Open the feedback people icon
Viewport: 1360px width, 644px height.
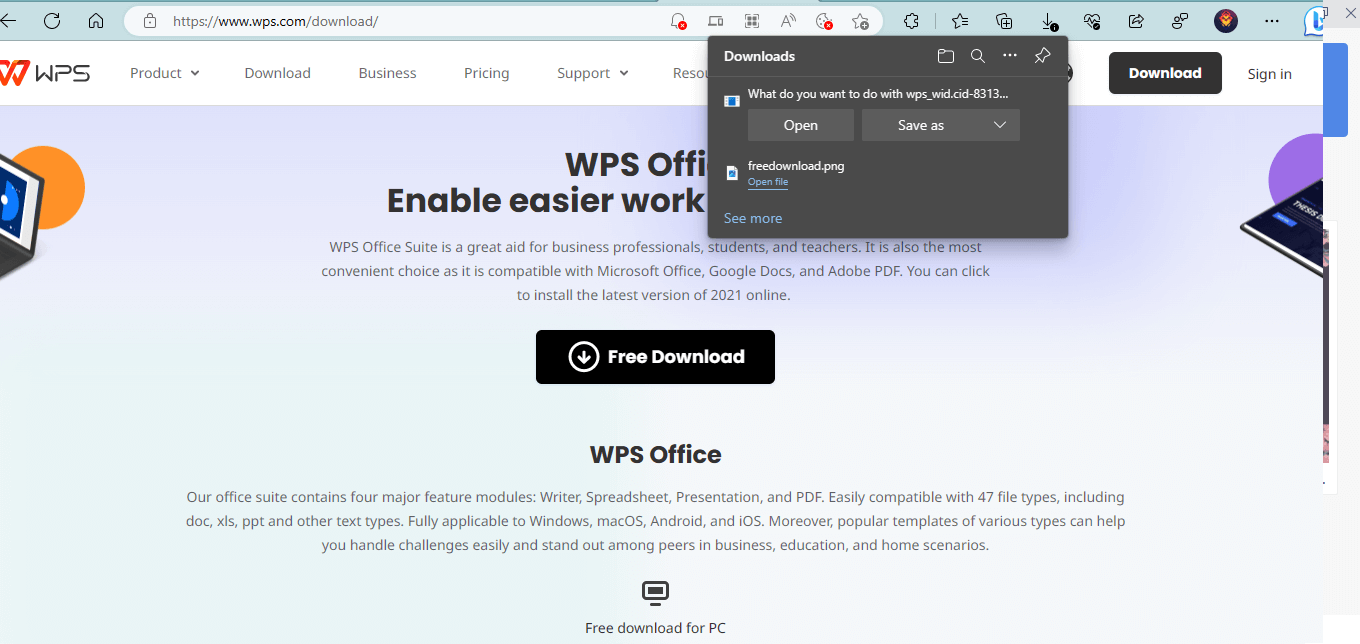tap(1180, 20)
